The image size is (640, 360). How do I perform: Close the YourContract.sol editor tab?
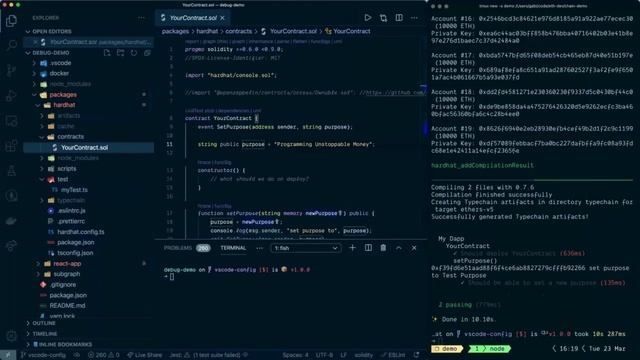coord(222,18)
